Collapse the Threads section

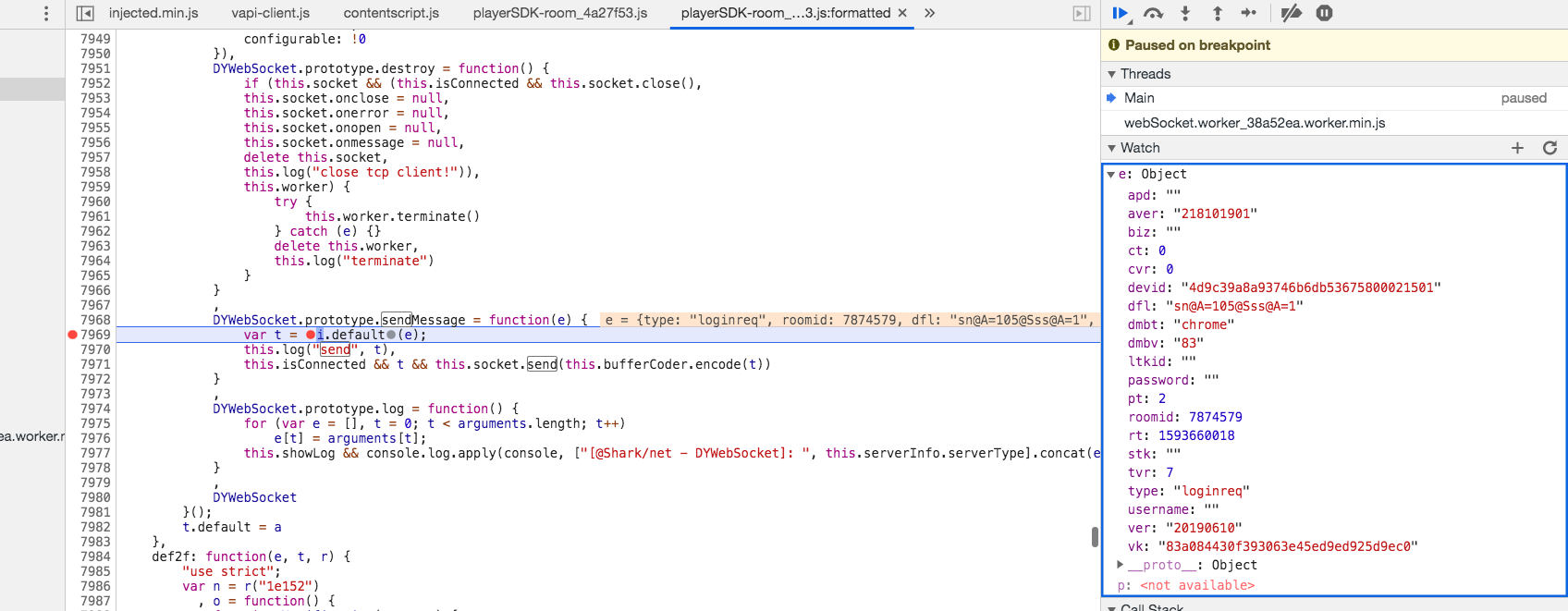(x=1111, y=74)
